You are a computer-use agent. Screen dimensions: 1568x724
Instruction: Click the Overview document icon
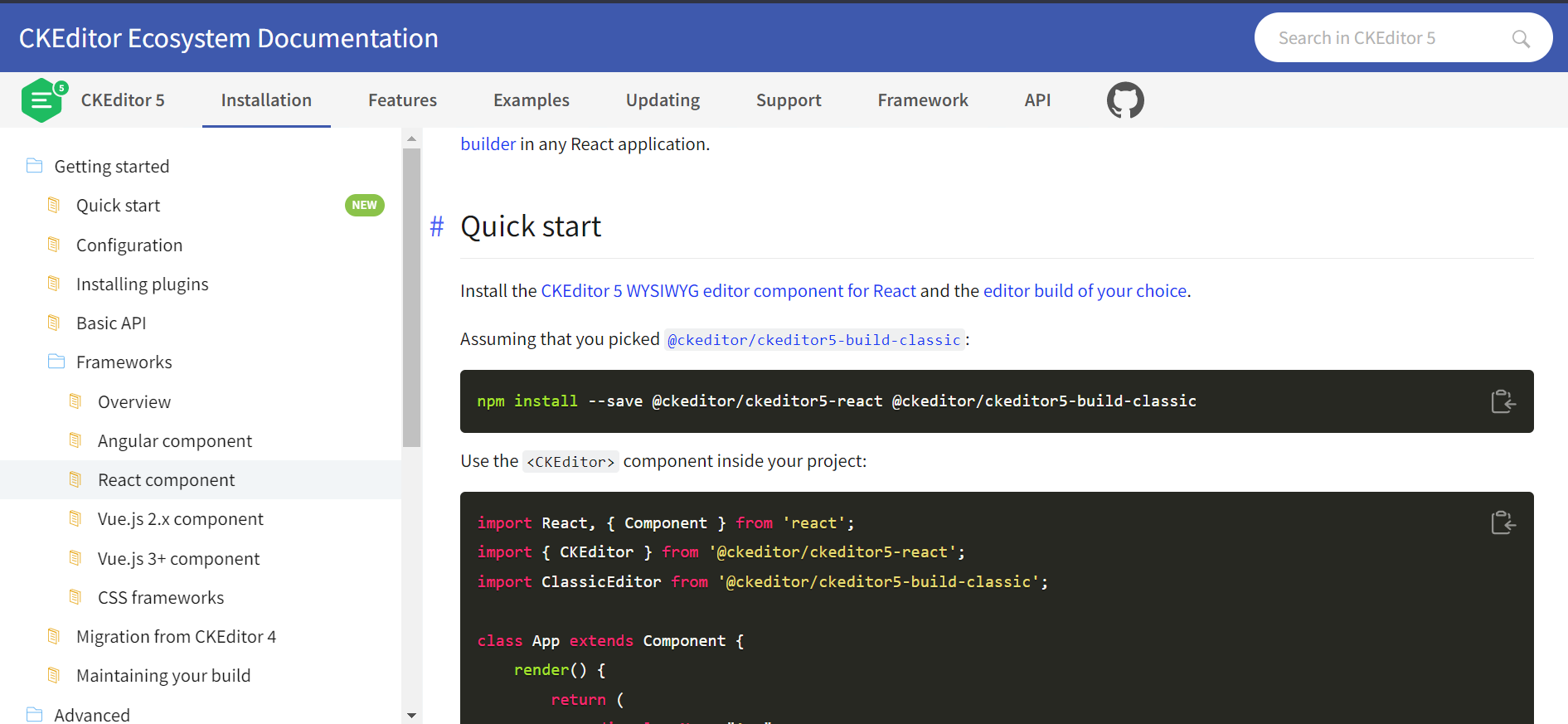click(75, 401)
